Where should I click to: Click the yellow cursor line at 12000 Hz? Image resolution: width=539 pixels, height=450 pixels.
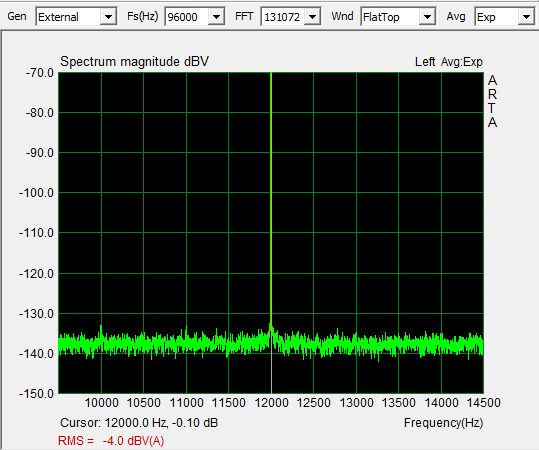click(x=271, y=206)
